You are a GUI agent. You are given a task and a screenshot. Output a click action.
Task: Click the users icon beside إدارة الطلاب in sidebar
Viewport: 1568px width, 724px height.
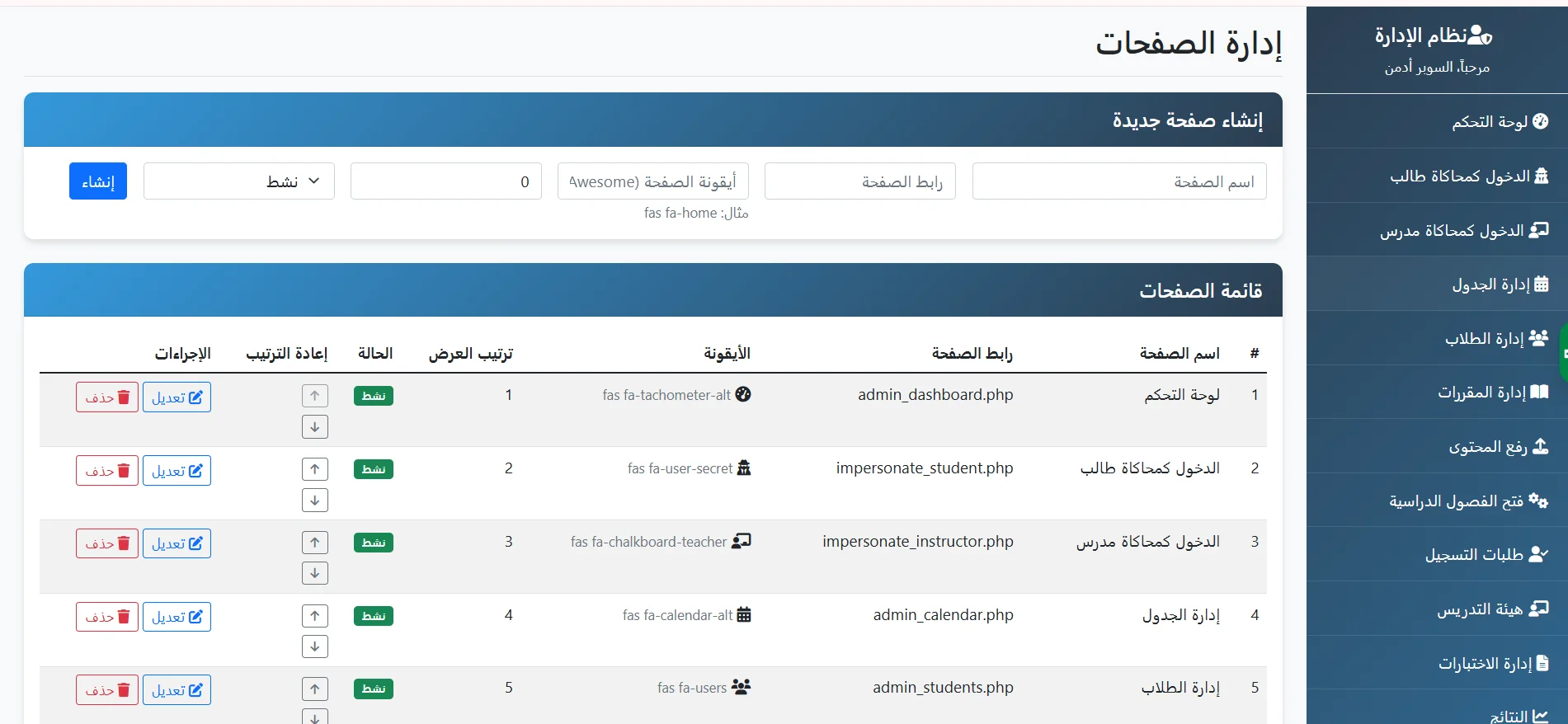tap(1538, 338)
